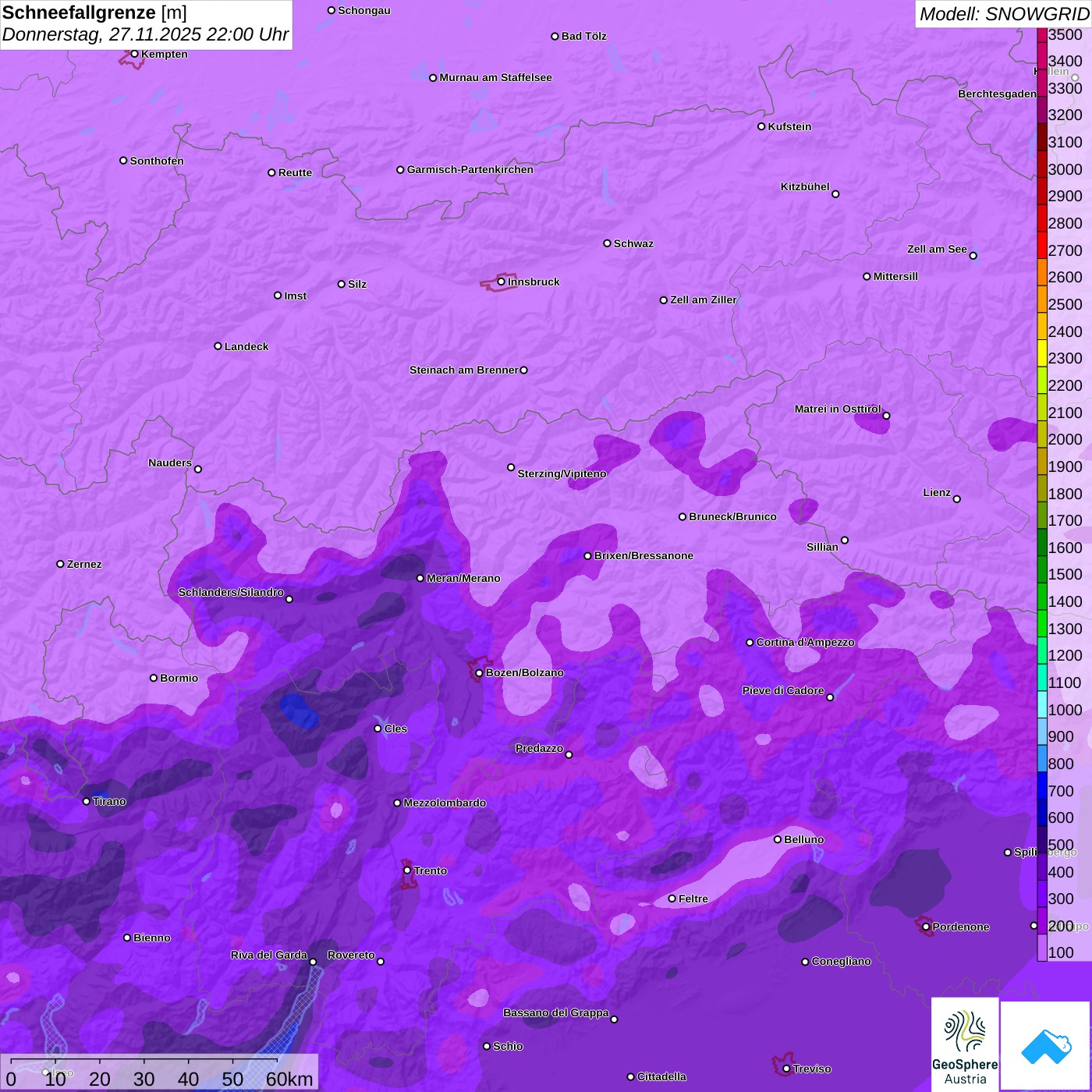Click the Nauders marker dot
The image size is (1092, 1092).
click(198, 469)
